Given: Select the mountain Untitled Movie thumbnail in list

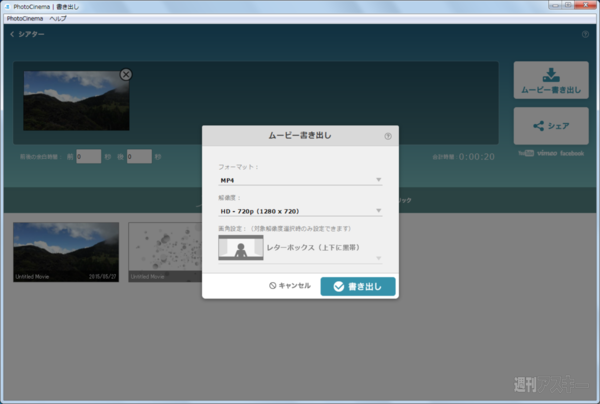Looking at the screenshot, I should 66,252.
